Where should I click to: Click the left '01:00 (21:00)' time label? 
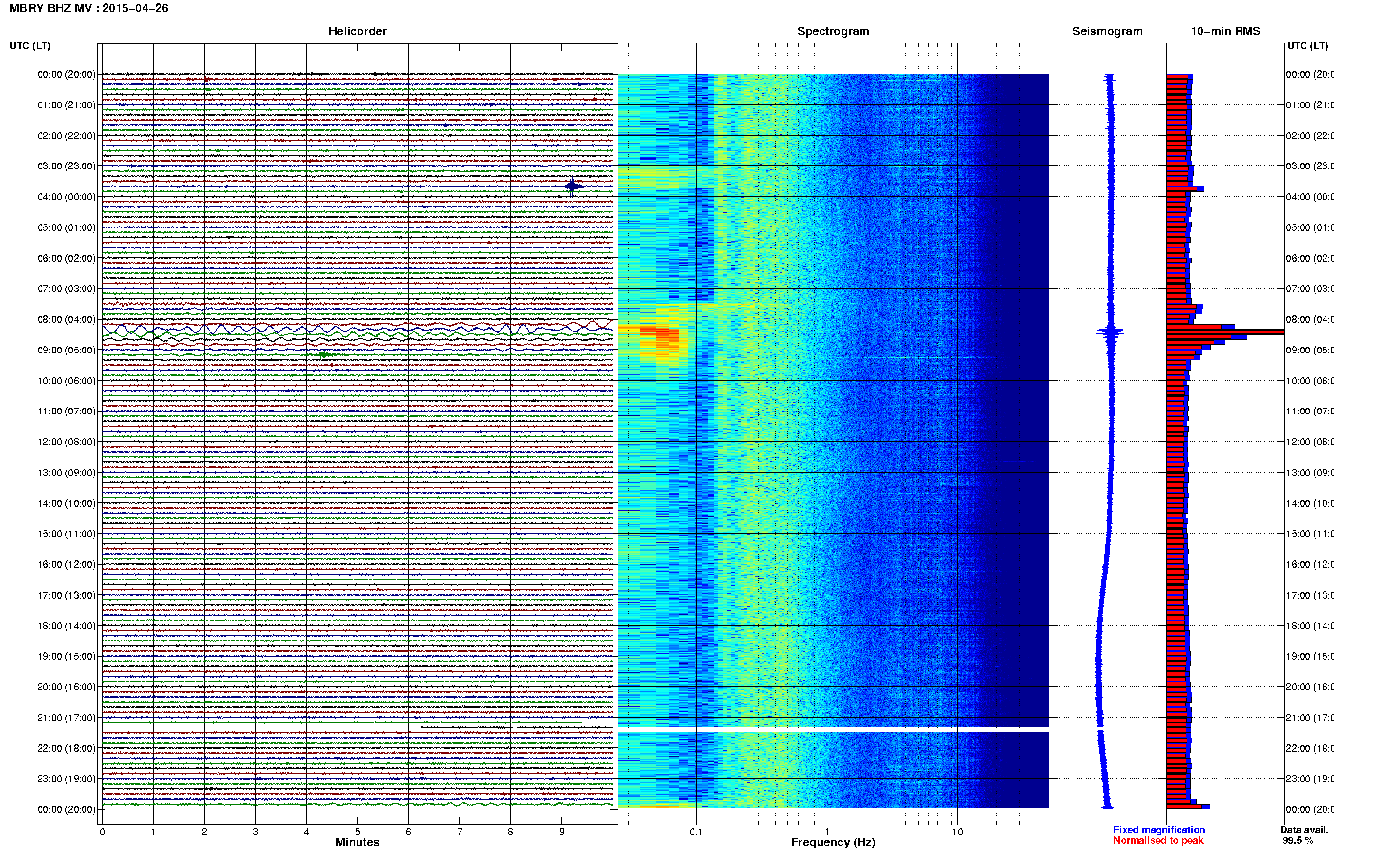(66, 105)
